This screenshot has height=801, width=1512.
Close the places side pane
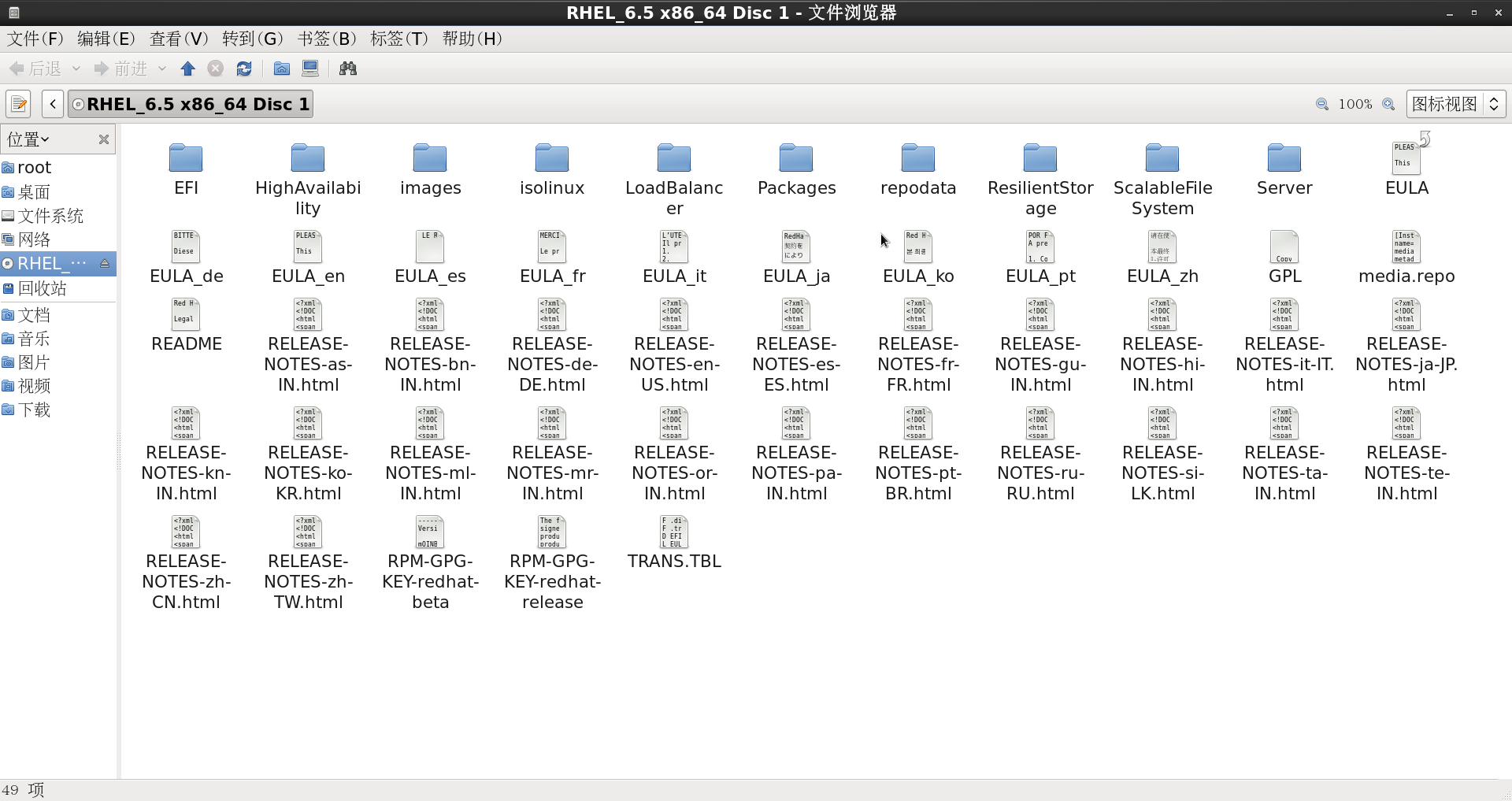point(103,139)
